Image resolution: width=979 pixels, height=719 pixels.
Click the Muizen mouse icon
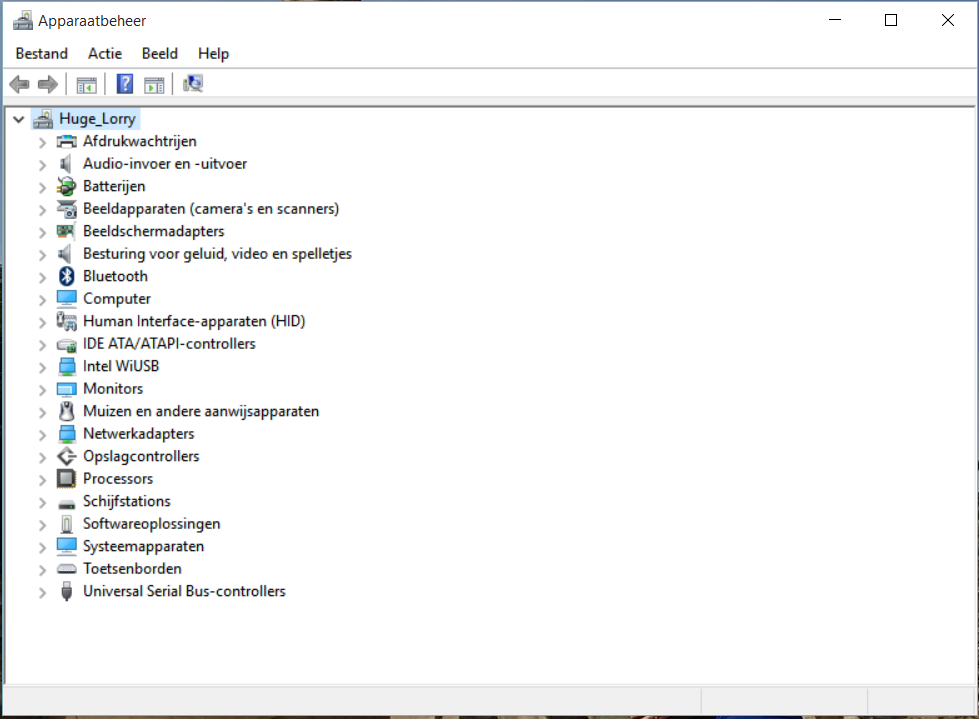(x=66, y=411)
